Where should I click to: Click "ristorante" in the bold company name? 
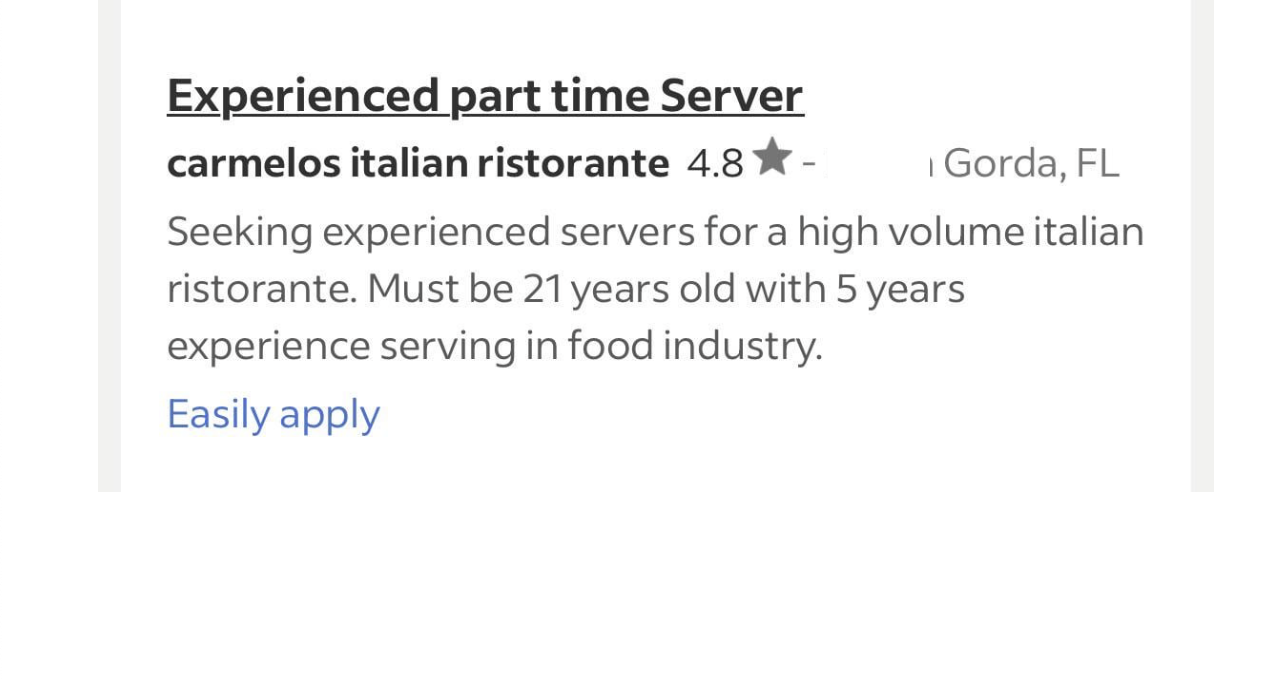(x=573, y=163)
